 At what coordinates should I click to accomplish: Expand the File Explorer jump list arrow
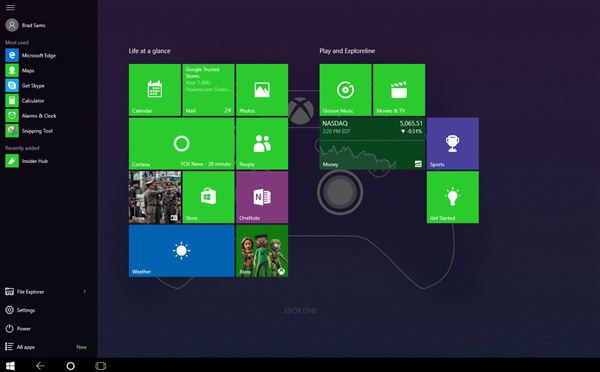(x=85, y=292)
